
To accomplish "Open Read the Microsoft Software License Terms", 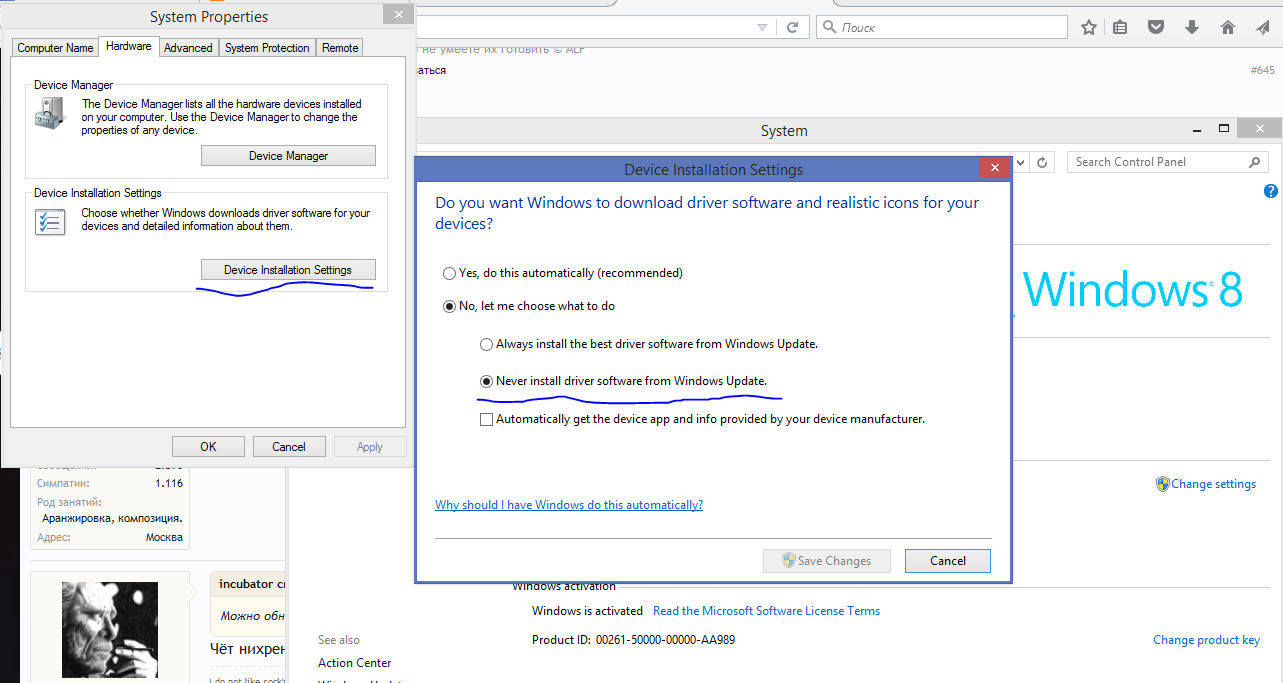I will 766,611.
